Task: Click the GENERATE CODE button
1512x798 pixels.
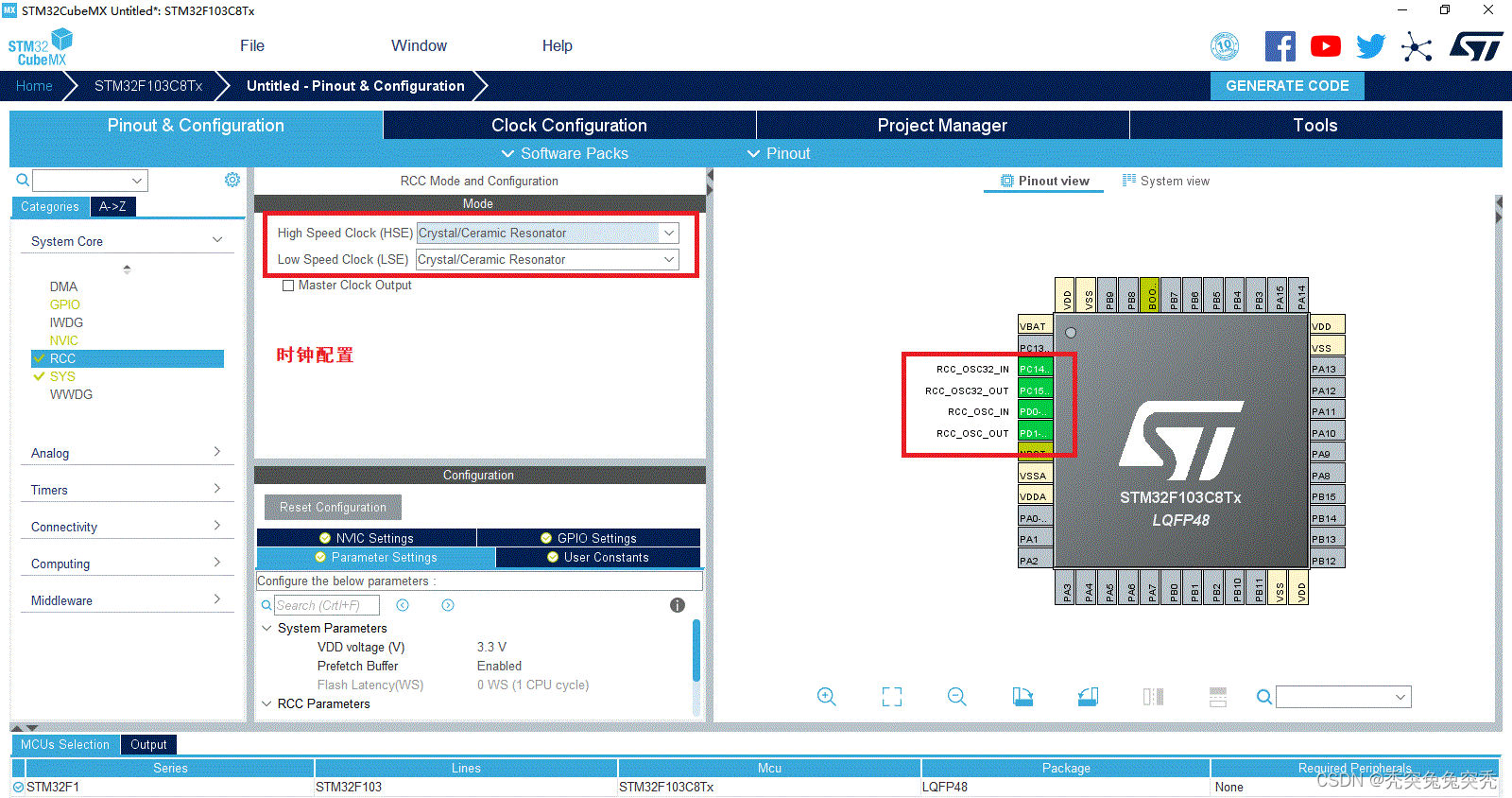Action: pos(1287,85)
